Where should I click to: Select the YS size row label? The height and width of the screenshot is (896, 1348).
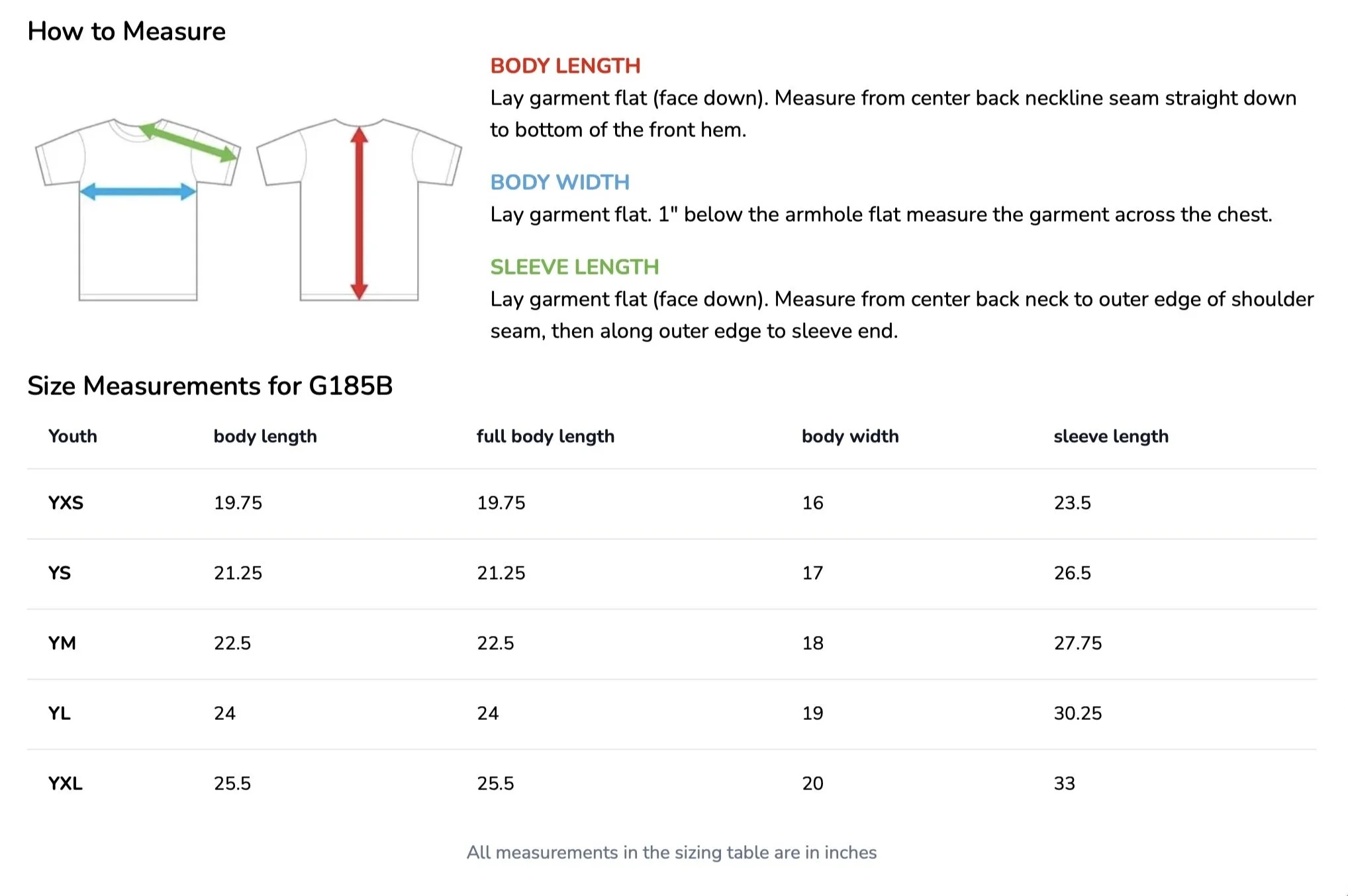(59, 573)
